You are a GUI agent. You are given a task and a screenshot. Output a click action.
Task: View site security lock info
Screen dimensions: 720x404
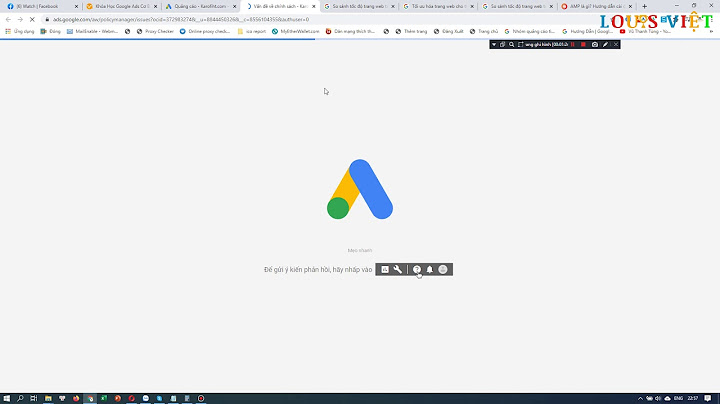[47, 19]
